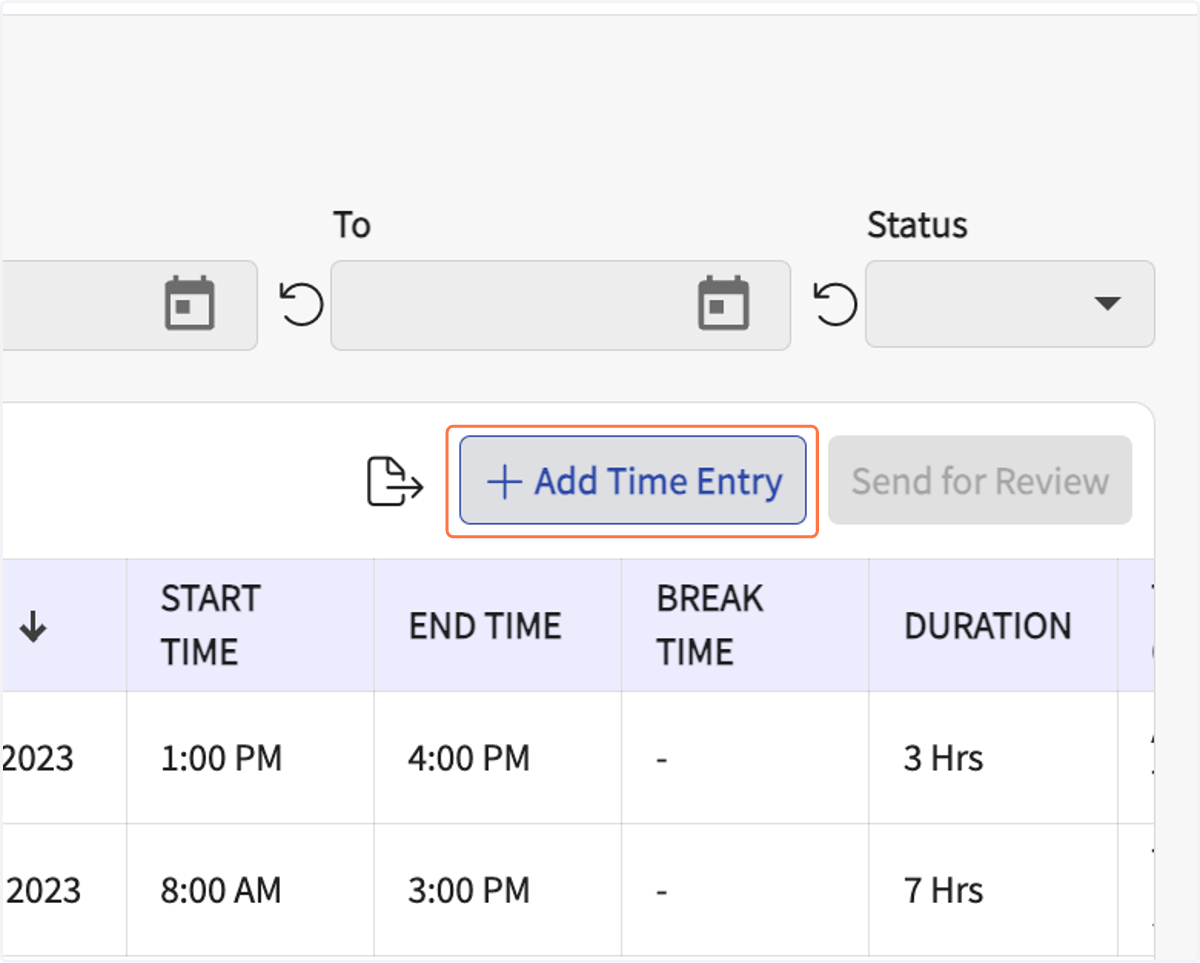Focus the To date input field
1200x963 pixels.
(560, 305)
